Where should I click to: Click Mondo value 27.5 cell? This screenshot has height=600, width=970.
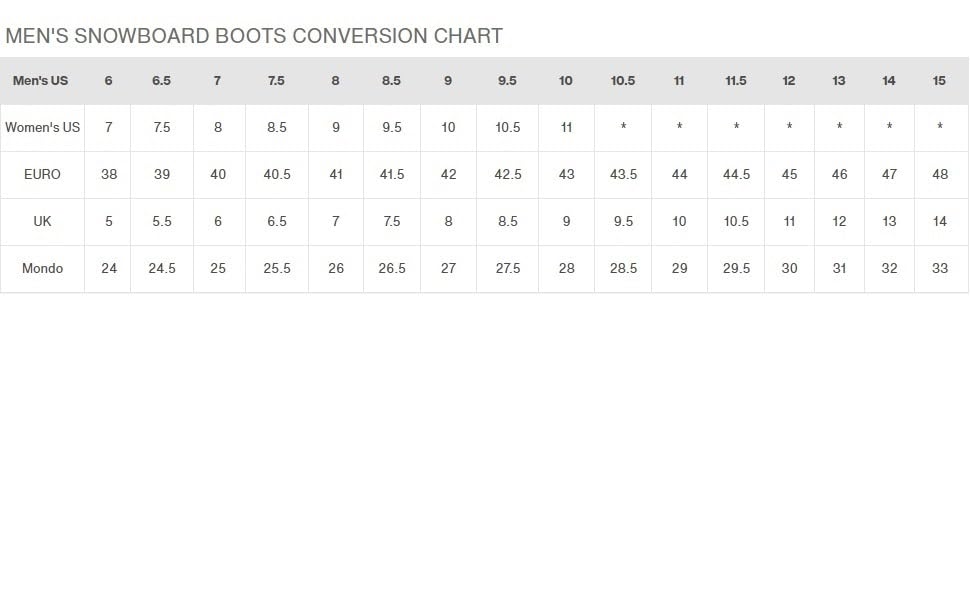click(x=508, y=268)
